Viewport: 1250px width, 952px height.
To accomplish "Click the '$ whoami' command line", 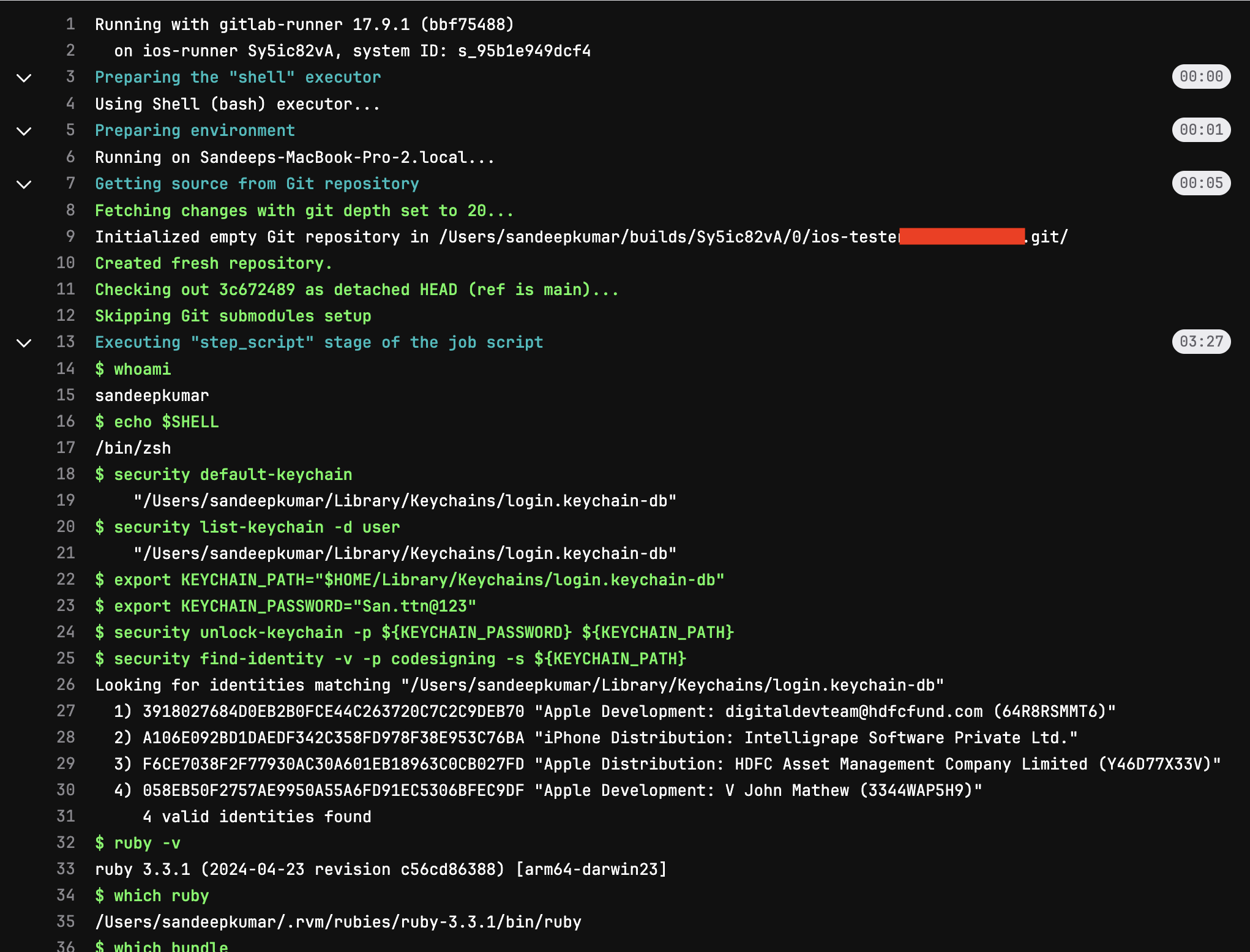I will point(133,369).
